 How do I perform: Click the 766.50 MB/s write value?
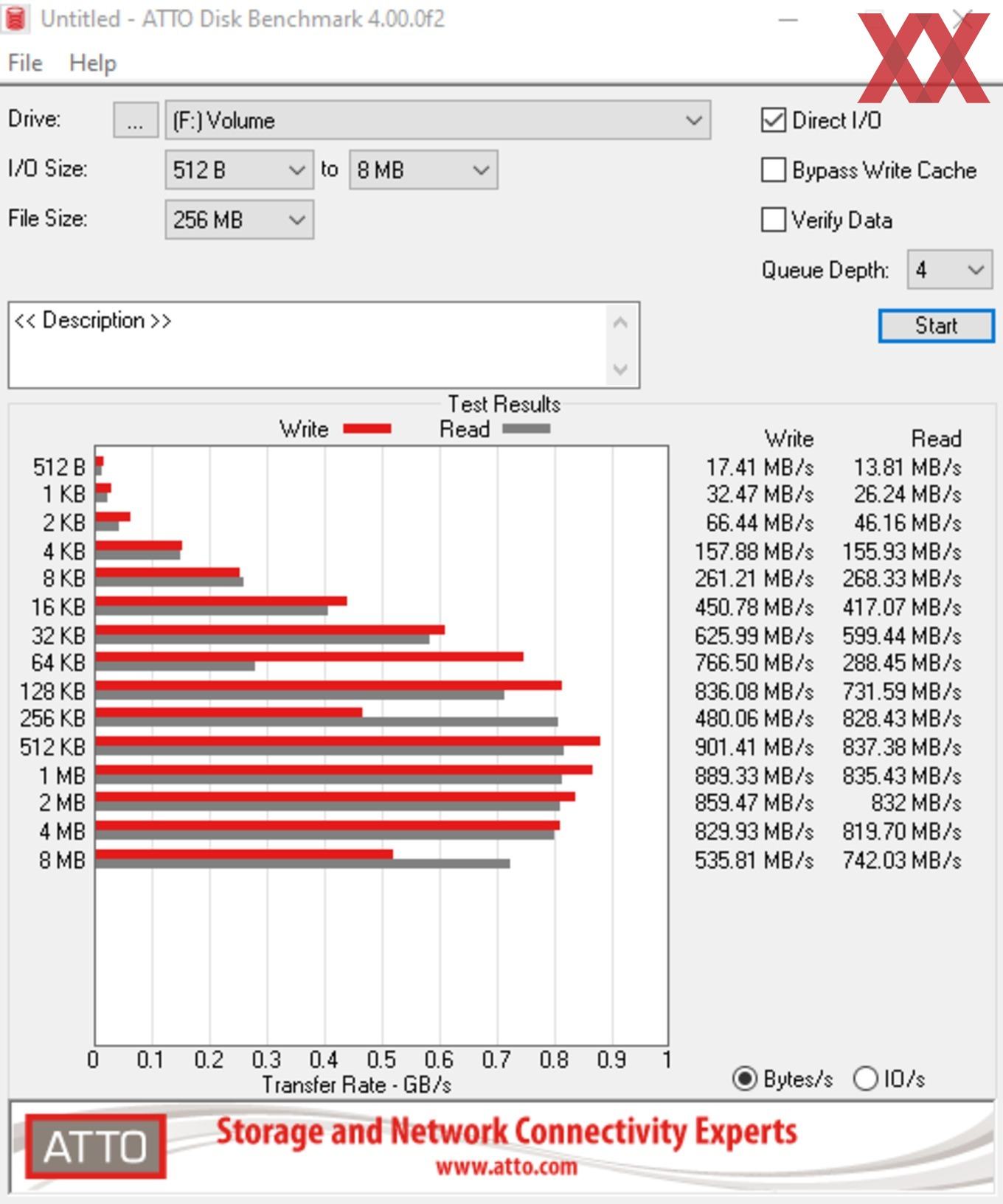click(754, 663)
